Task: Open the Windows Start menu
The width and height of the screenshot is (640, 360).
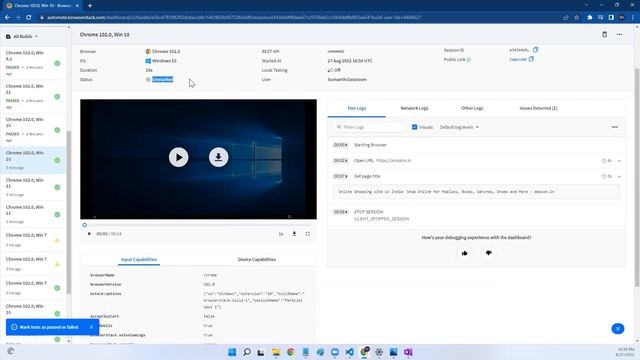Action: click(x=232, y=352)
